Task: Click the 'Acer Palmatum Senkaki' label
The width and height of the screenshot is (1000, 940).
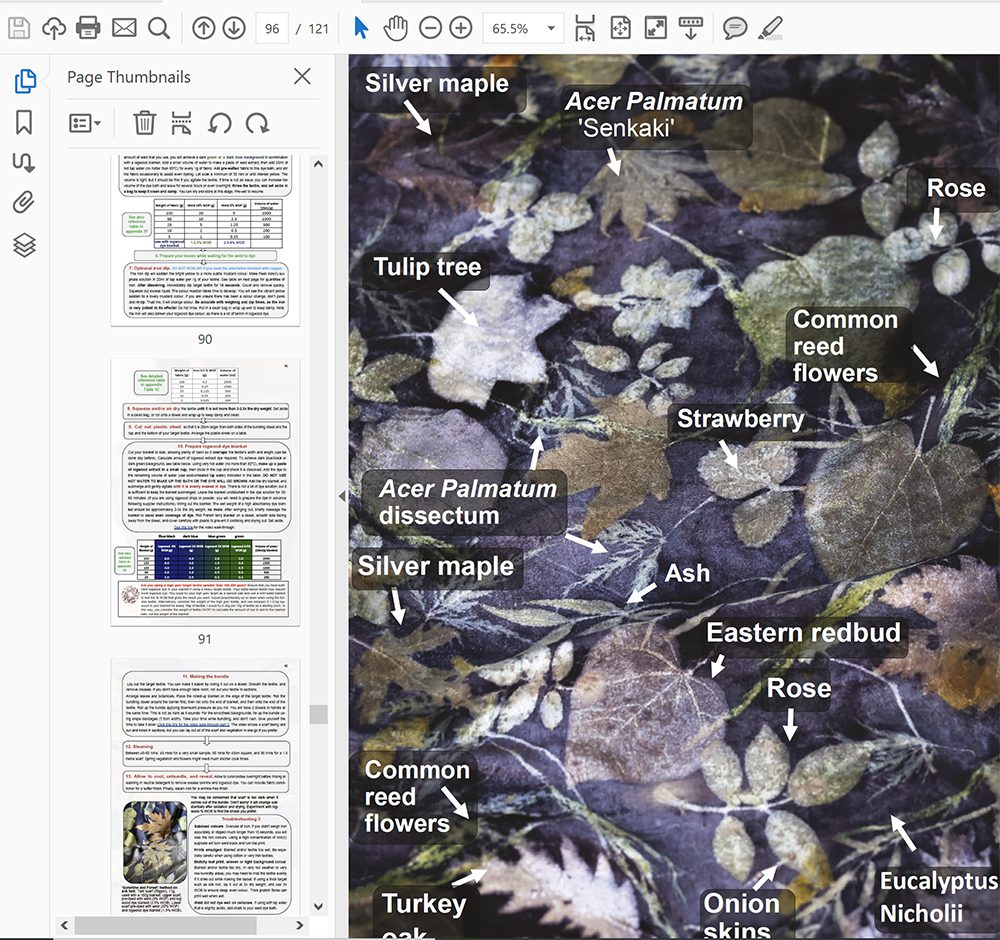Action: coord(654,115)
